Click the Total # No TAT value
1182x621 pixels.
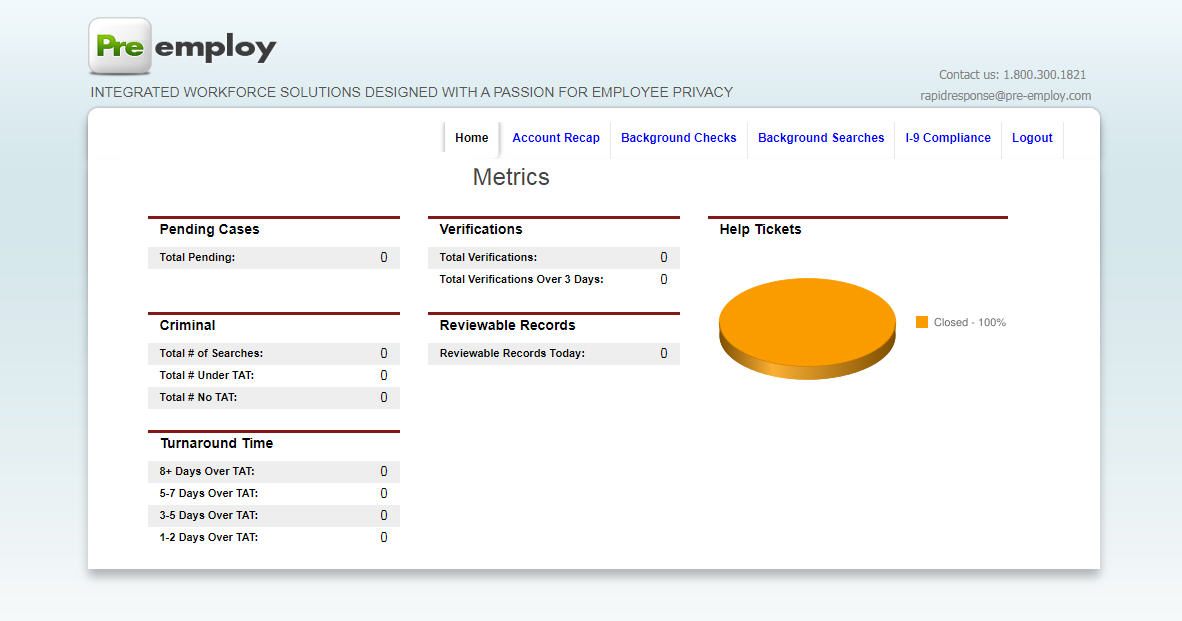[x=383, y=397]
